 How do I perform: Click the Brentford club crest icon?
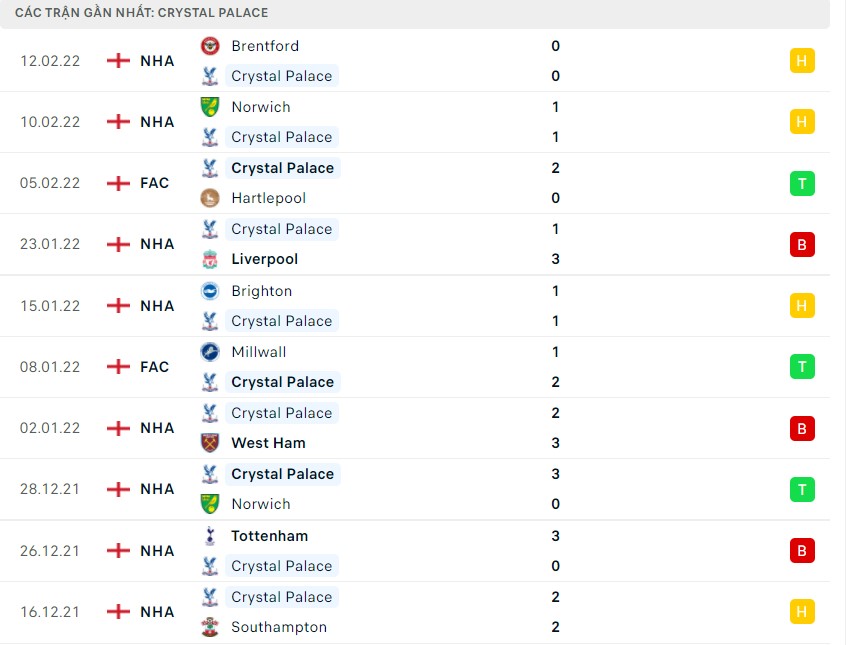[x=211, y=46]
